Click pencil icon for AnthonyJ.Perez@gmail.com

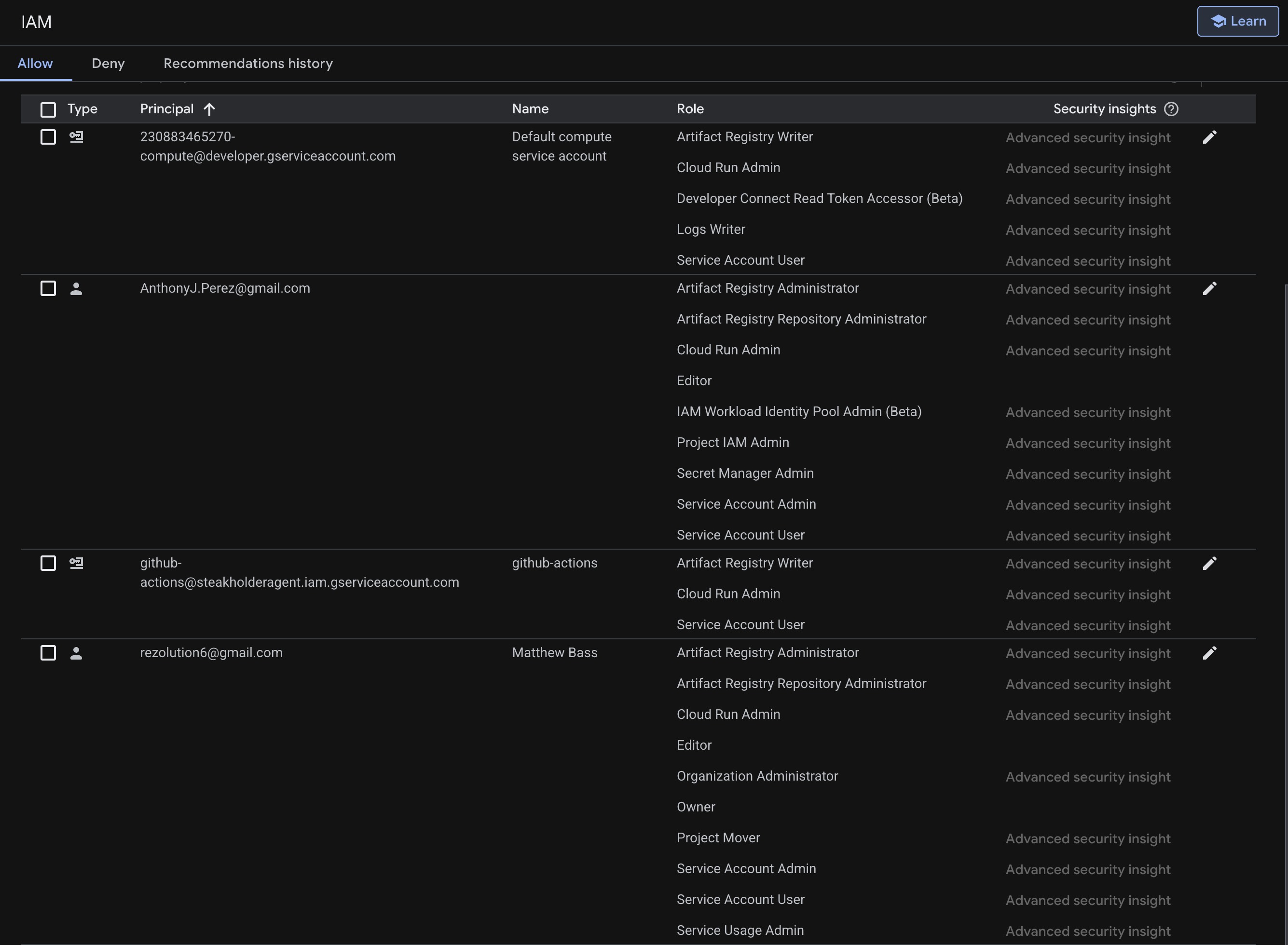1209,289
